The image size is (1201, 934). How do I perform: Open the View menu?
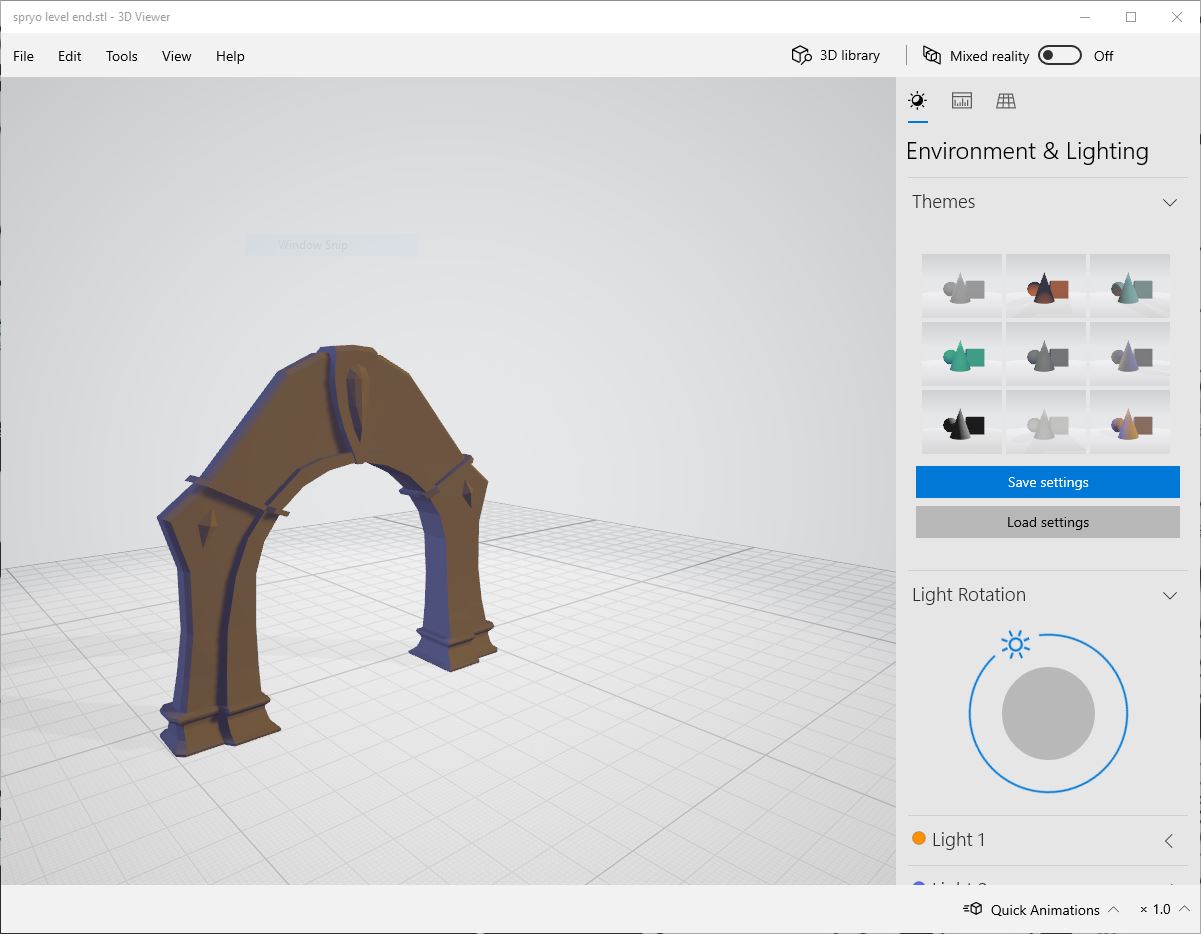coord(177,56)
